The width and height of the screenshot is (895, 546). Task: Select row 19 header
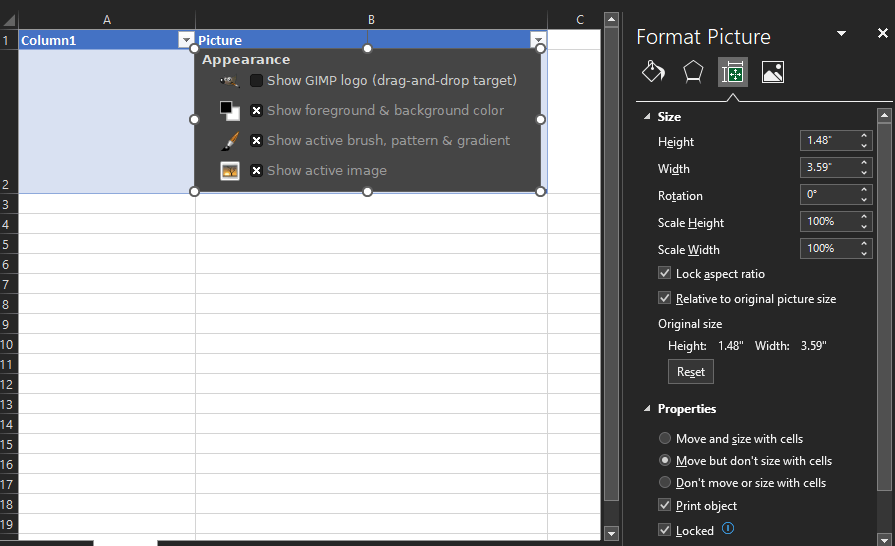click(x=9, y=524)
